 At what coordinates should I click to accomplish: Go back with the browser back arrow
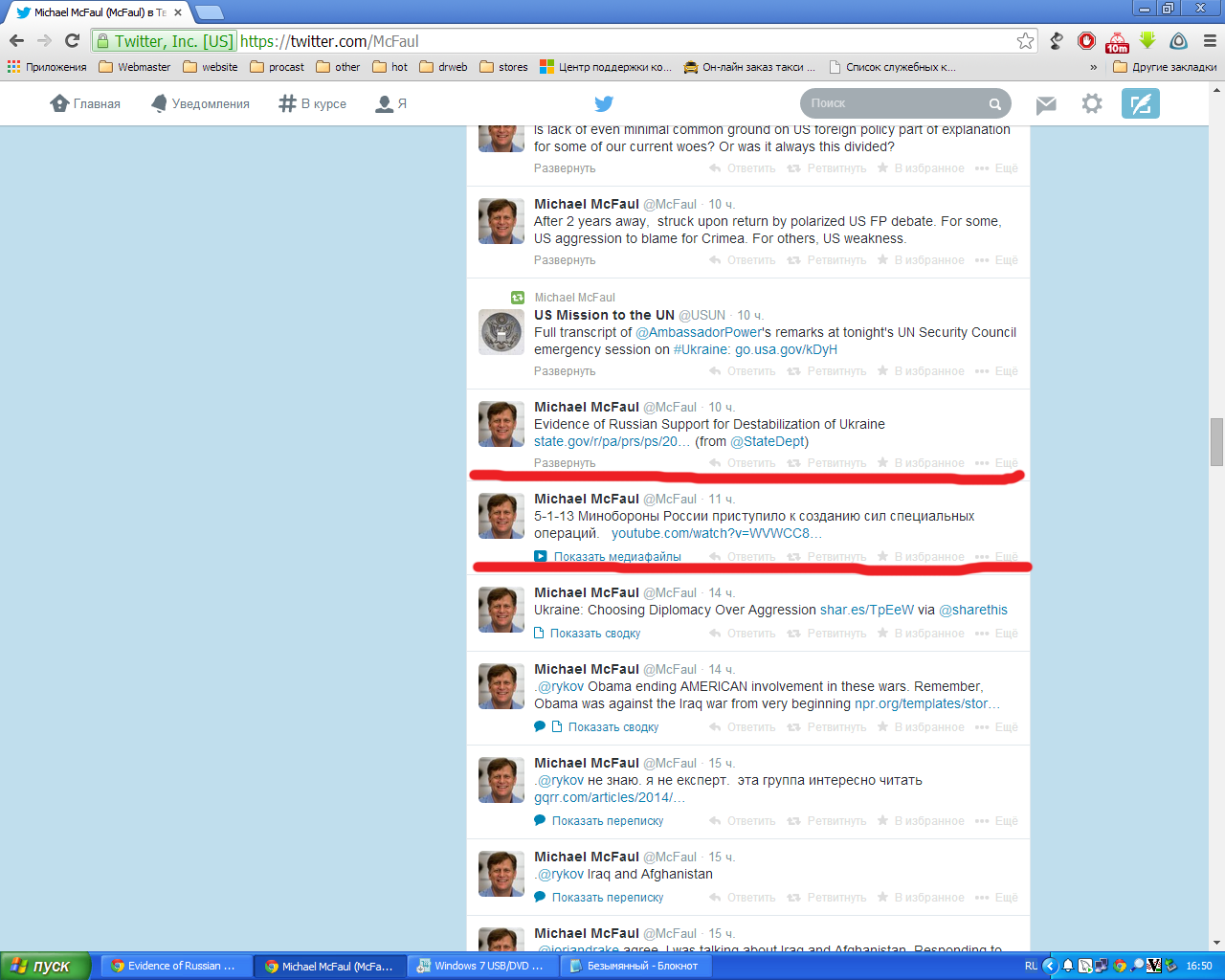tap(16, 41)
